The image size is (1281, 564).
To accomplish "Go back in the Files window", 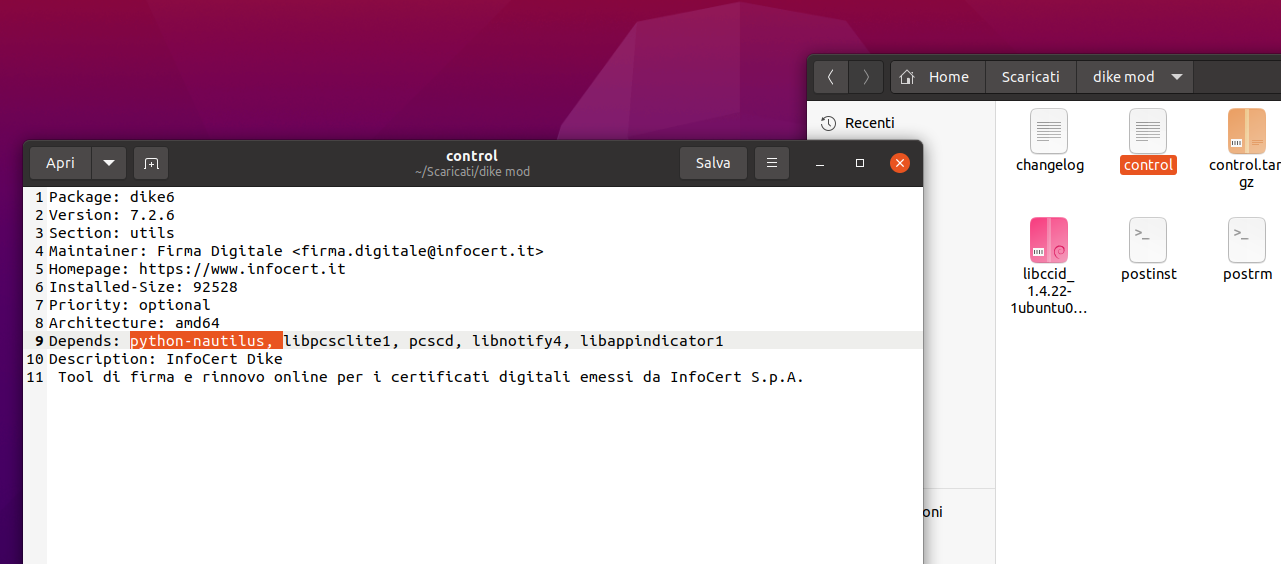I will coord(831,77).
